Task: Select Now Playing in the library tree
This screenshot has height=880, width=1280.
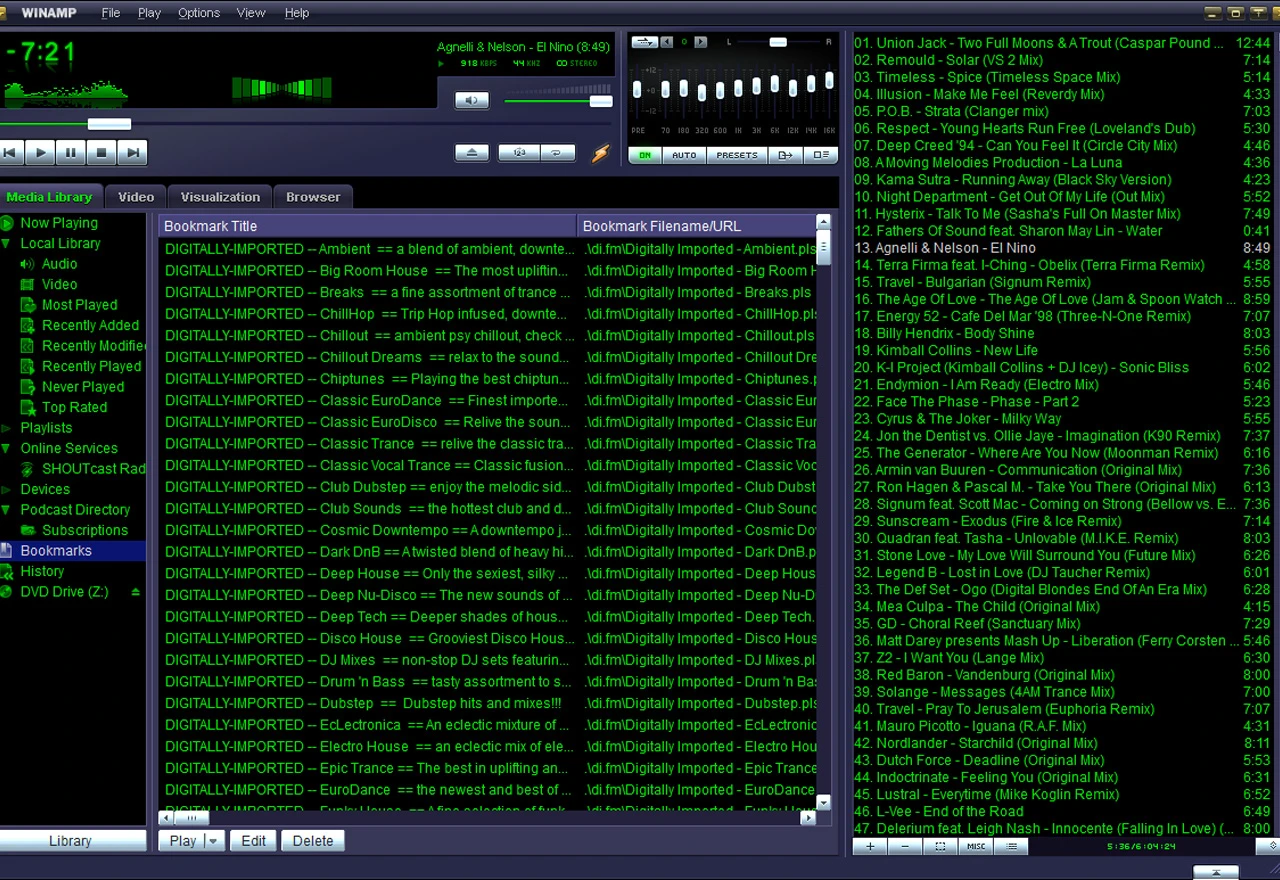Action: pos(59,223)
